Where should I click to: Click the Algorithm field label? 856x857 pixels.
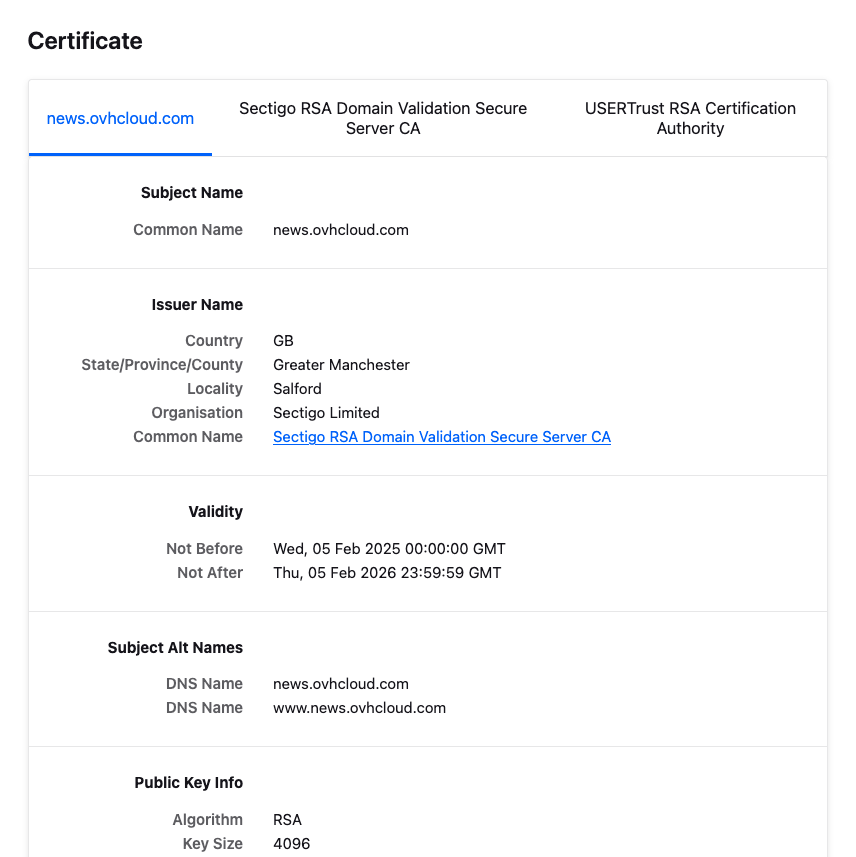point(208,819)
